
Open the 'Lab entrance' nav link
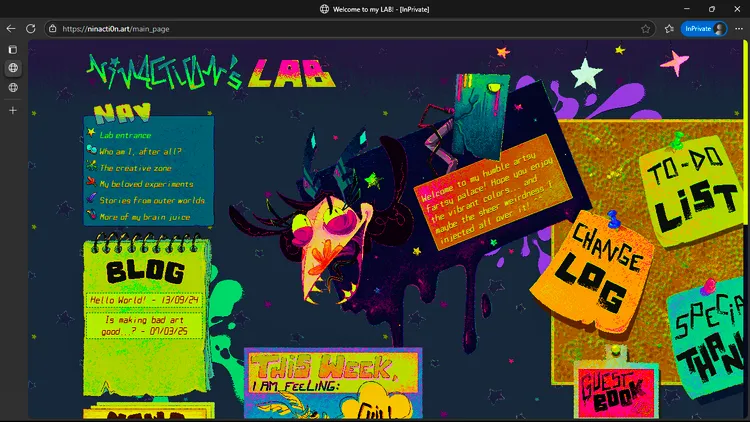point(125,135)
